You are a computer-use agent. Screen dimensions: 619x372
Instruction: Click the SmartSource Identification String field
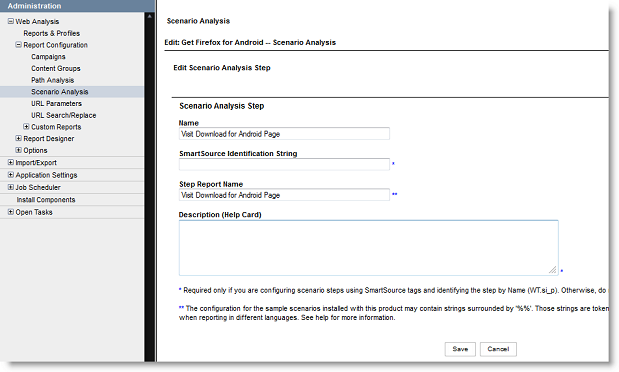click(x=284, y=164)
